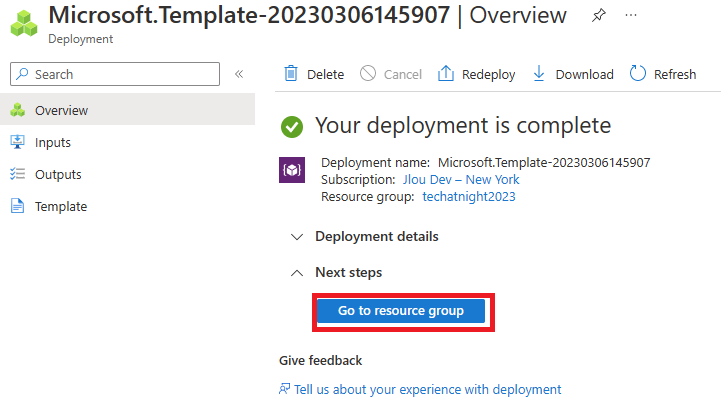Viewport: 721px width, 407px height.
Task: Click the Next steps heading text
Action: [349, 272]
